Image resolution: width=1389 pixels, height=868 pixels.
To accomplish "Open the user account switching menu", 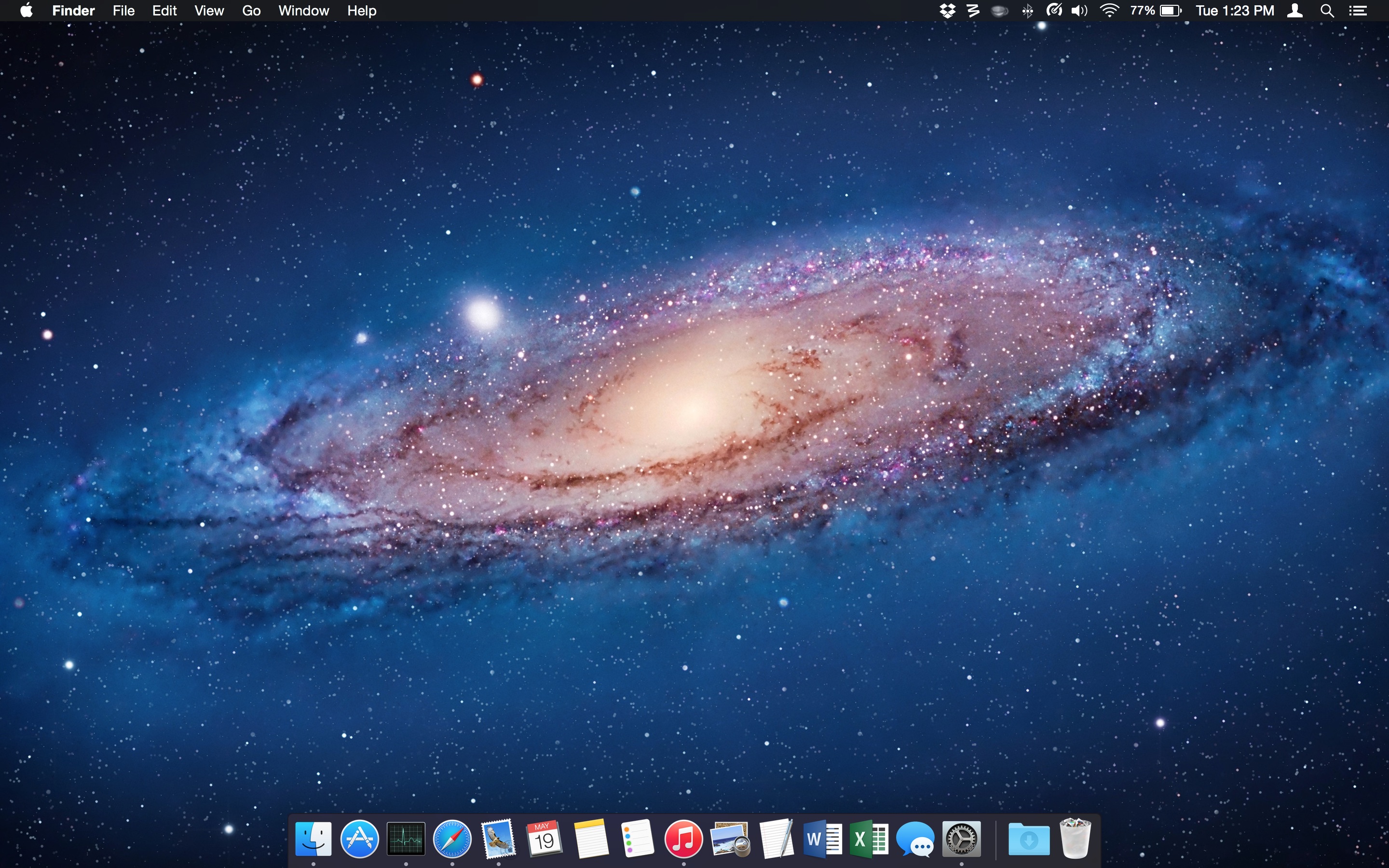I will pos(1295,10).
